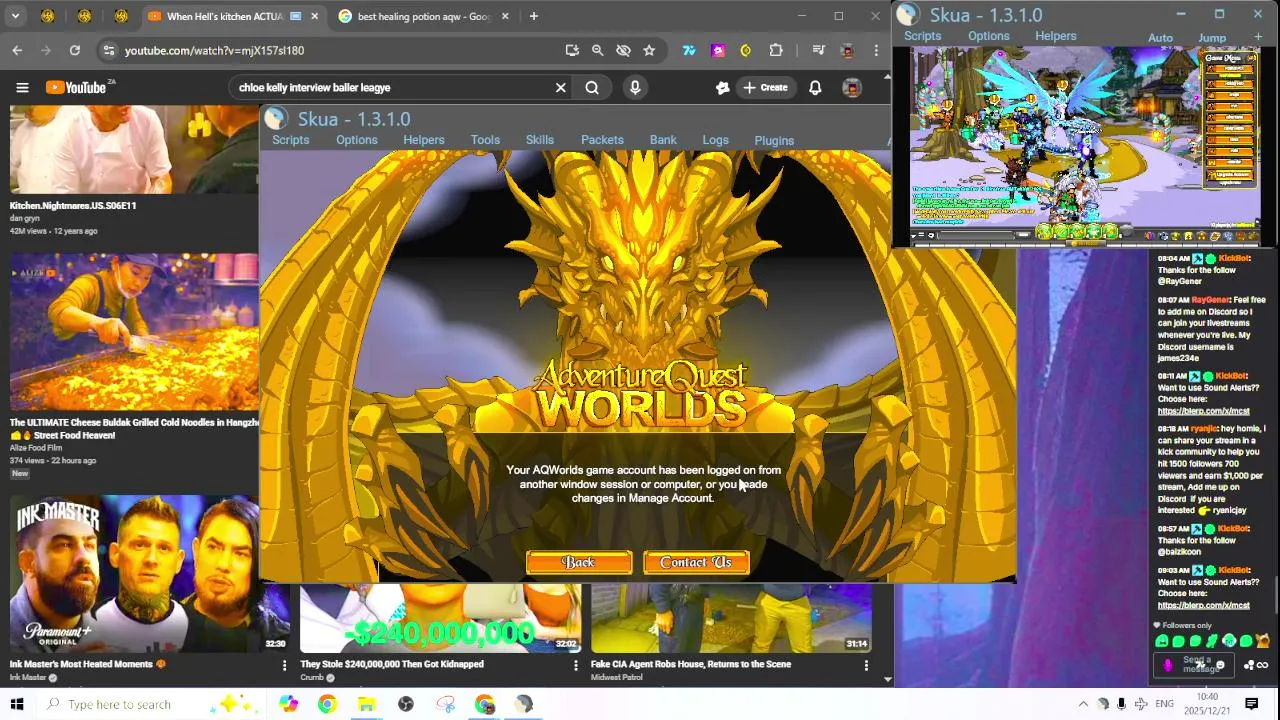Open Kitchen.Nightmares.US.S06E11 video title
This screenshot has height=720, width=1280.
point(73,206)
